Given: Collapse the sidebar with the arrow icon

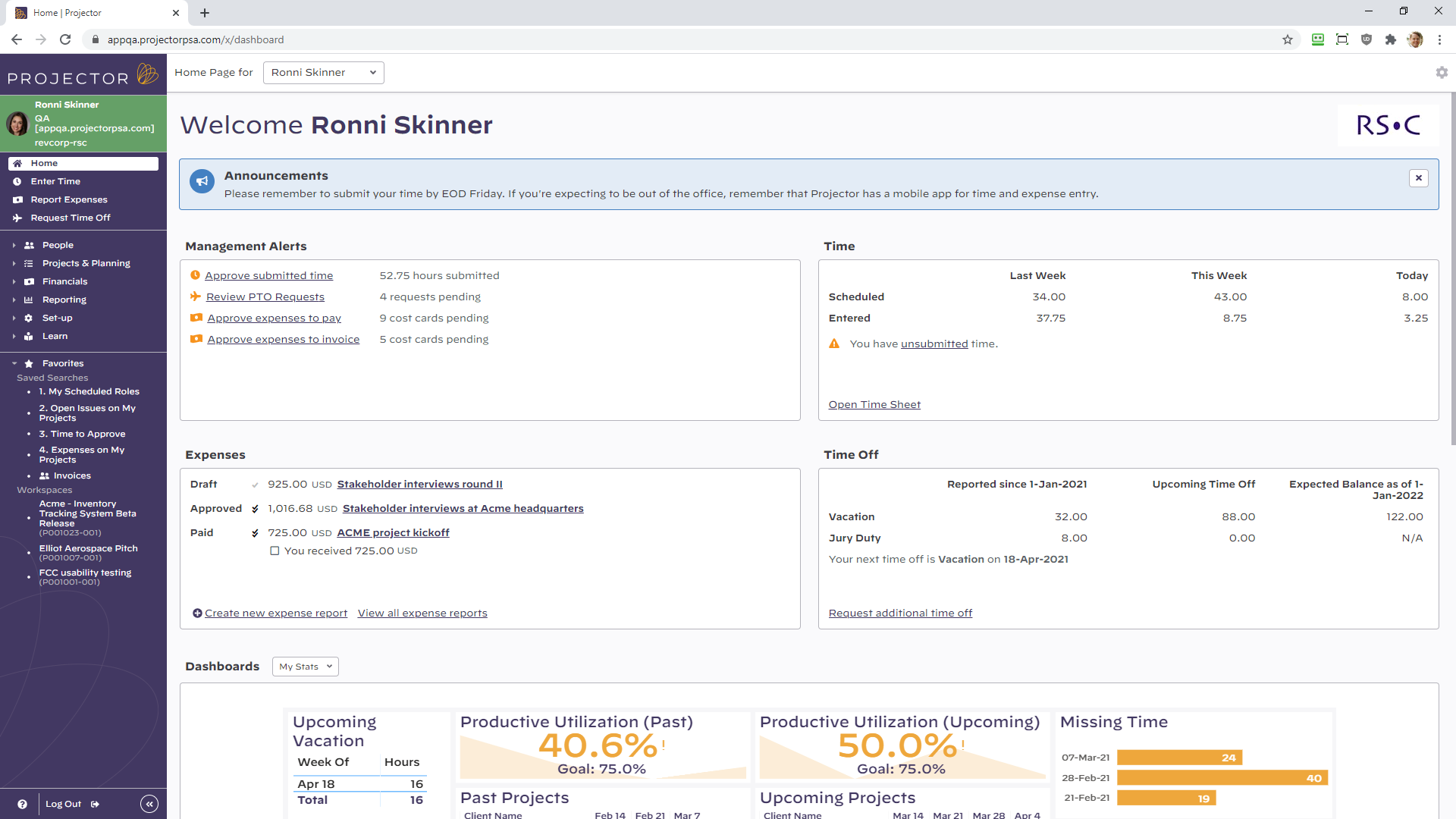Looking at the screenshot, I should click(149, 804).
